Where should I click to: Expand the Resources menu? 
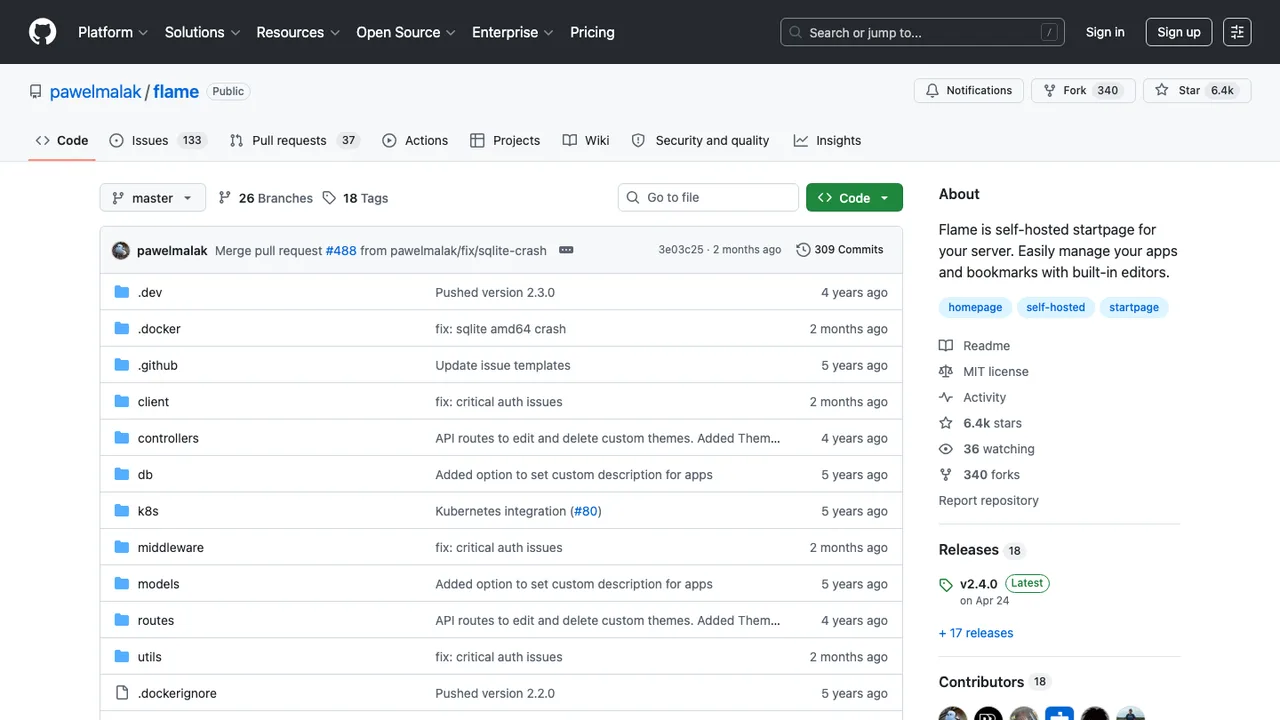click(x=298, y=32)
